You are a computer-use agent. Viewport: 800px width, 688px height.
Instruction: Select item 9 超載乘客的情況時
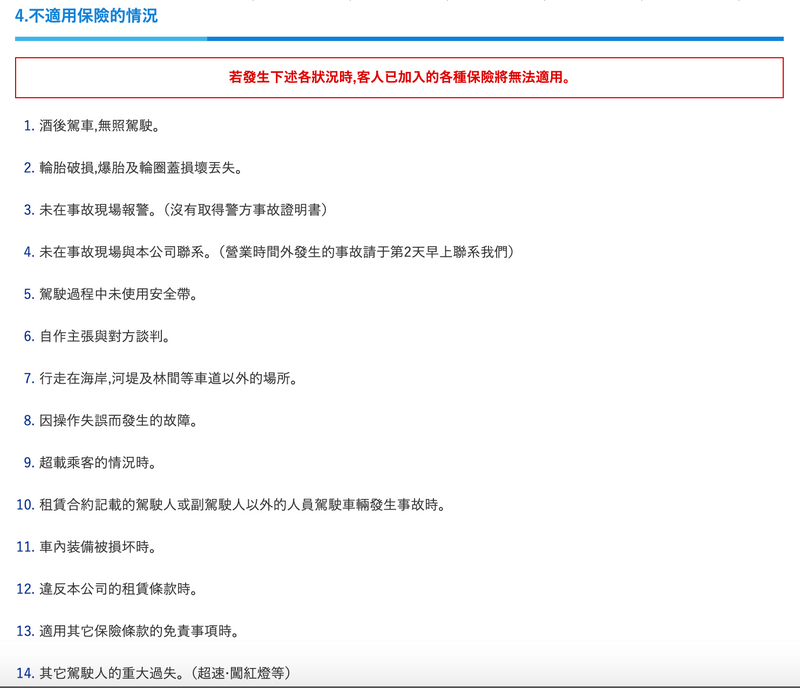97,462
